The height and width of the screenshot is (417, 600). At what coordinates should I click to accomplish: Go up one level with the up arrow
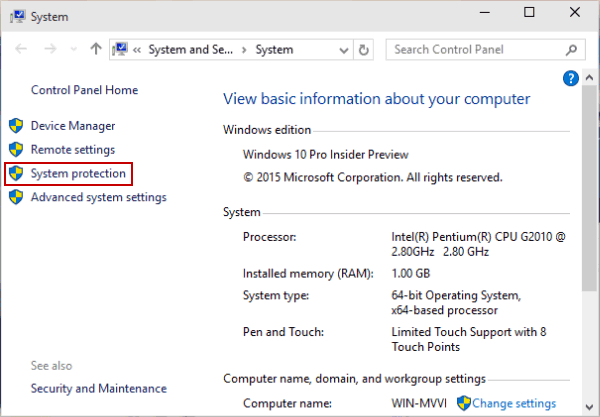[96, 49]
